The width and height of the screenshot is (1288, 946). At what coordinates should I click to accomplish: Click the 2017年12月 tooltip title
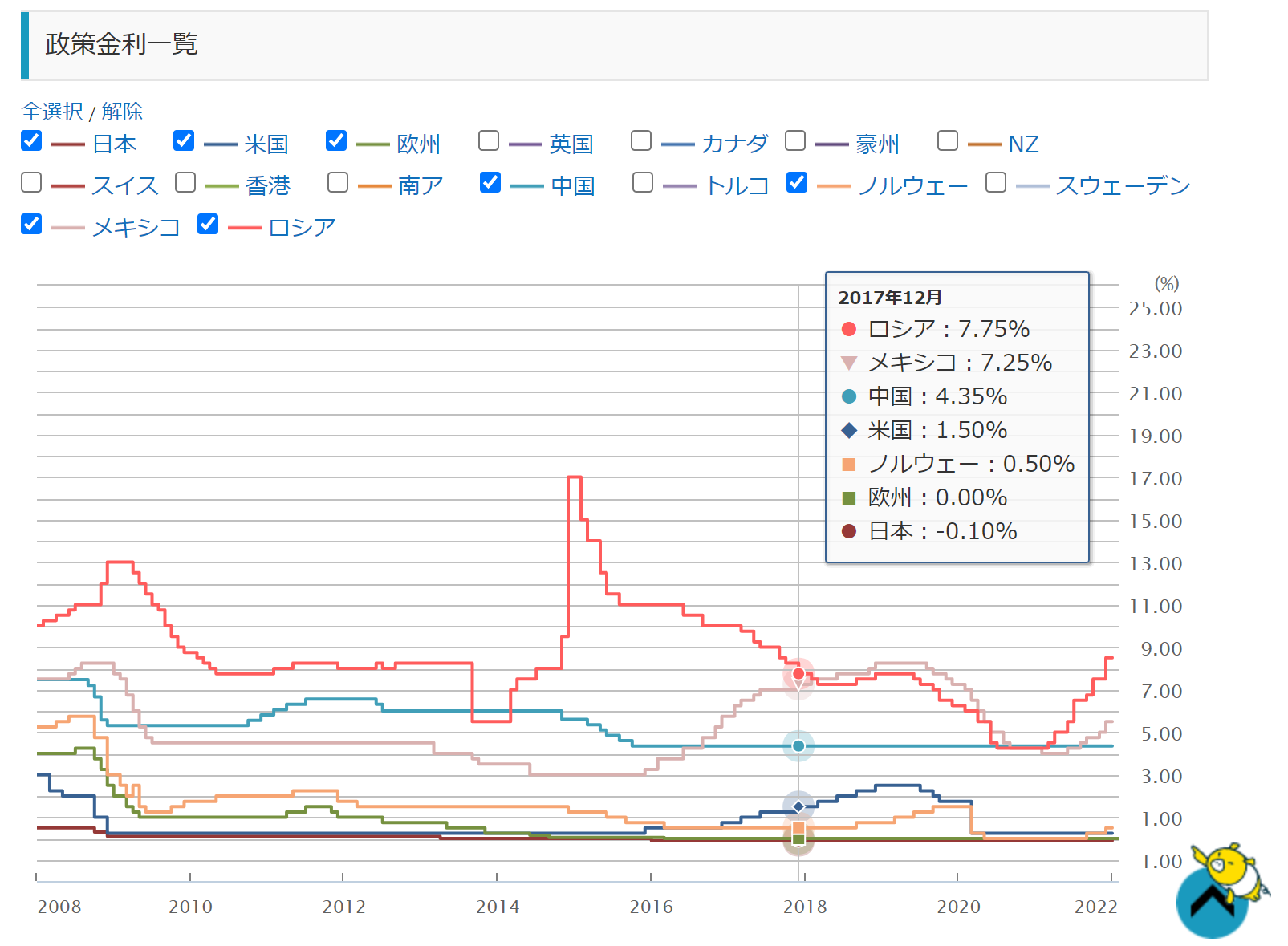(890, 298)
